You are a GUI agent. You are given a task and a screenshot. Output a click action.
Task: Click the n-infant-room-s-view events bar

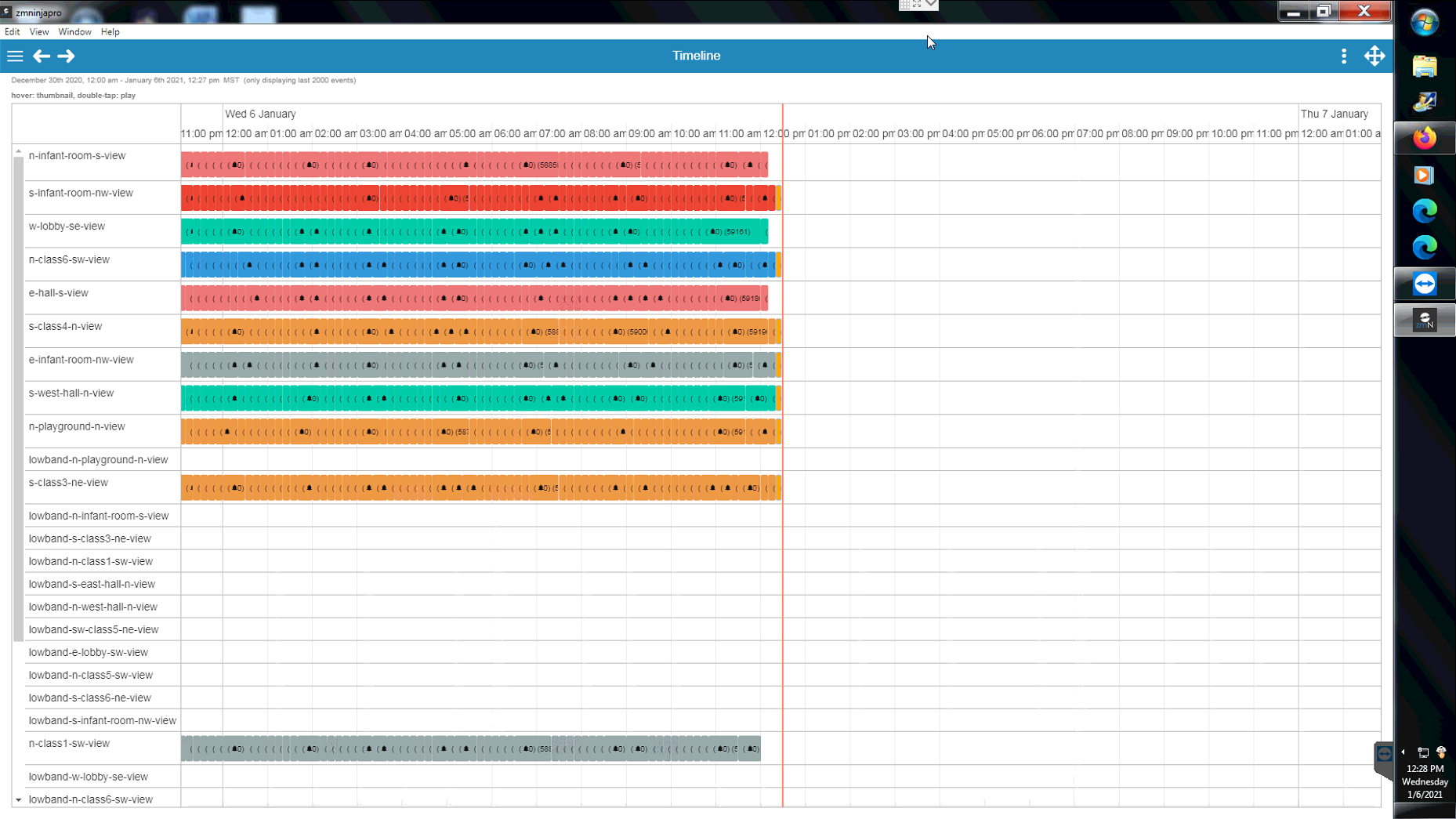click(x=474, y=165)
